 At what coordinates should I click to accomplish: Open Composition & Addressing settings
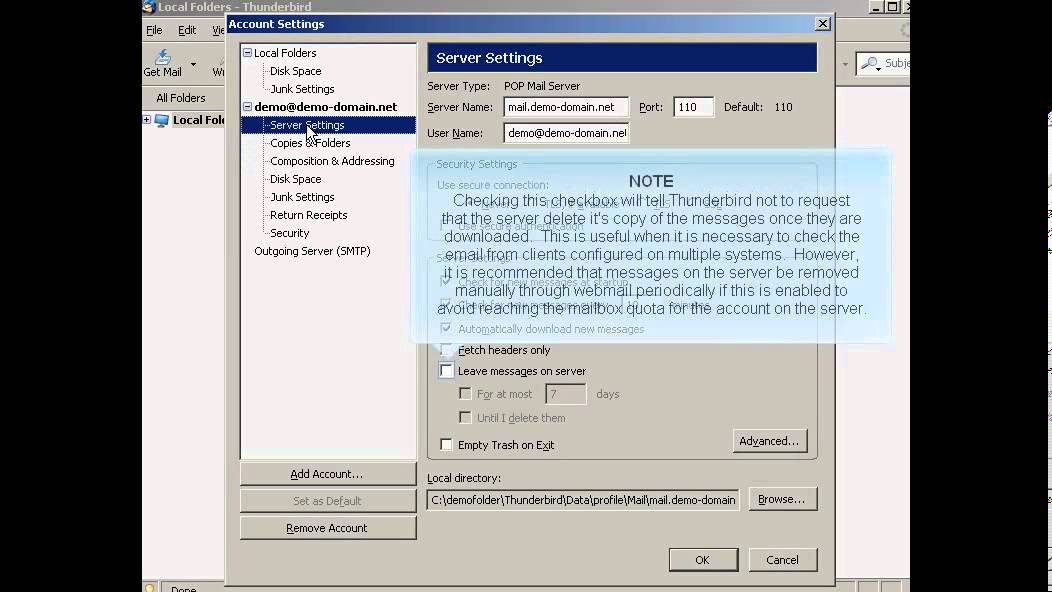[x=332, y=161]
